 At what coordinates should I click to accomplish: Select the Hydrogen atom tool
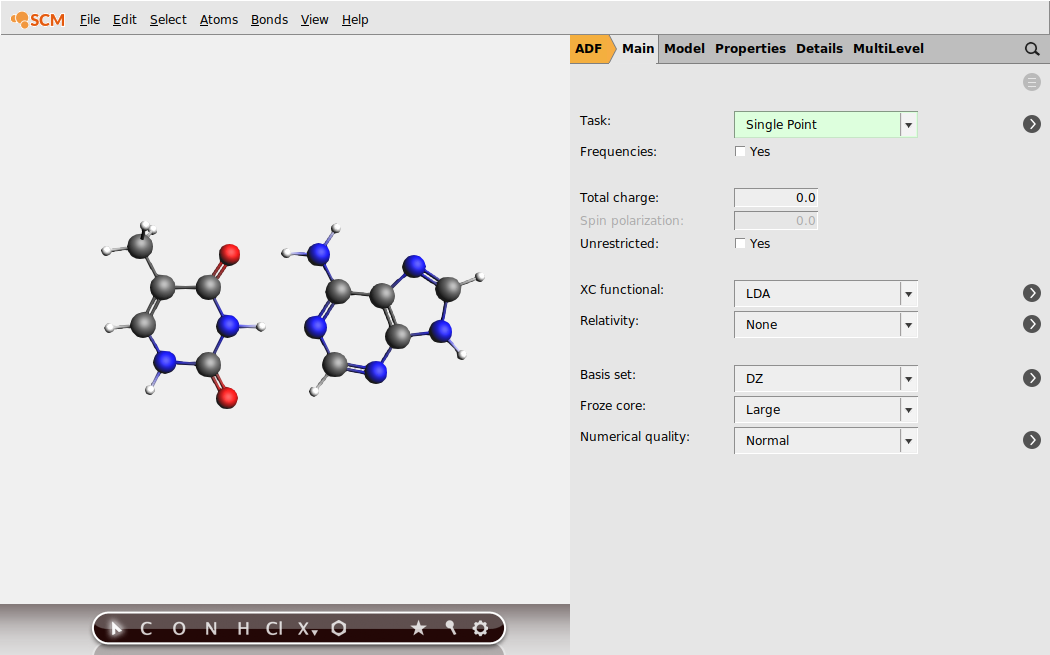pos(241,628)
